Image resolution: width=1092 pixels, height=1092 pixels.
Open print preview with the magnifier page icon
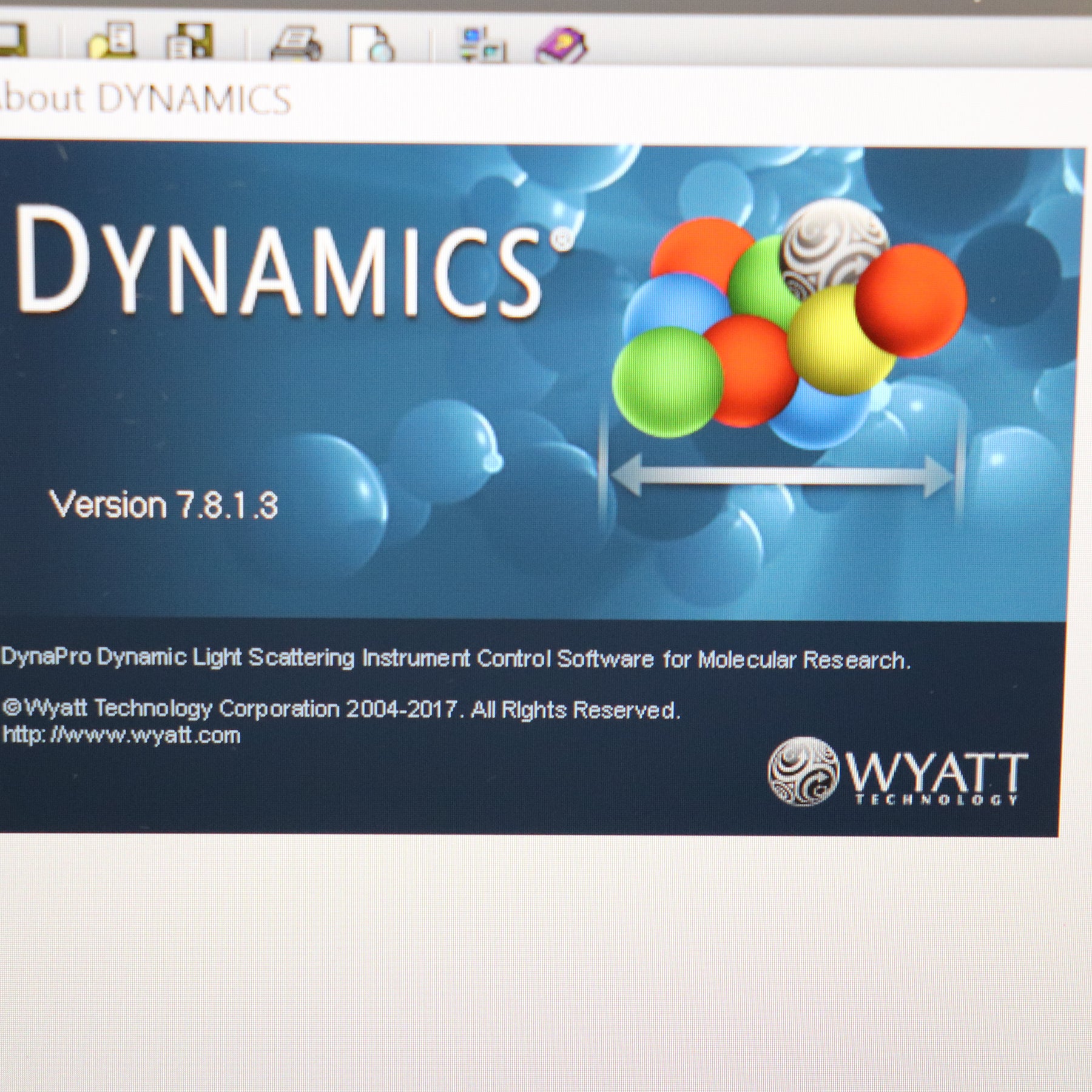tap(372, 42)
